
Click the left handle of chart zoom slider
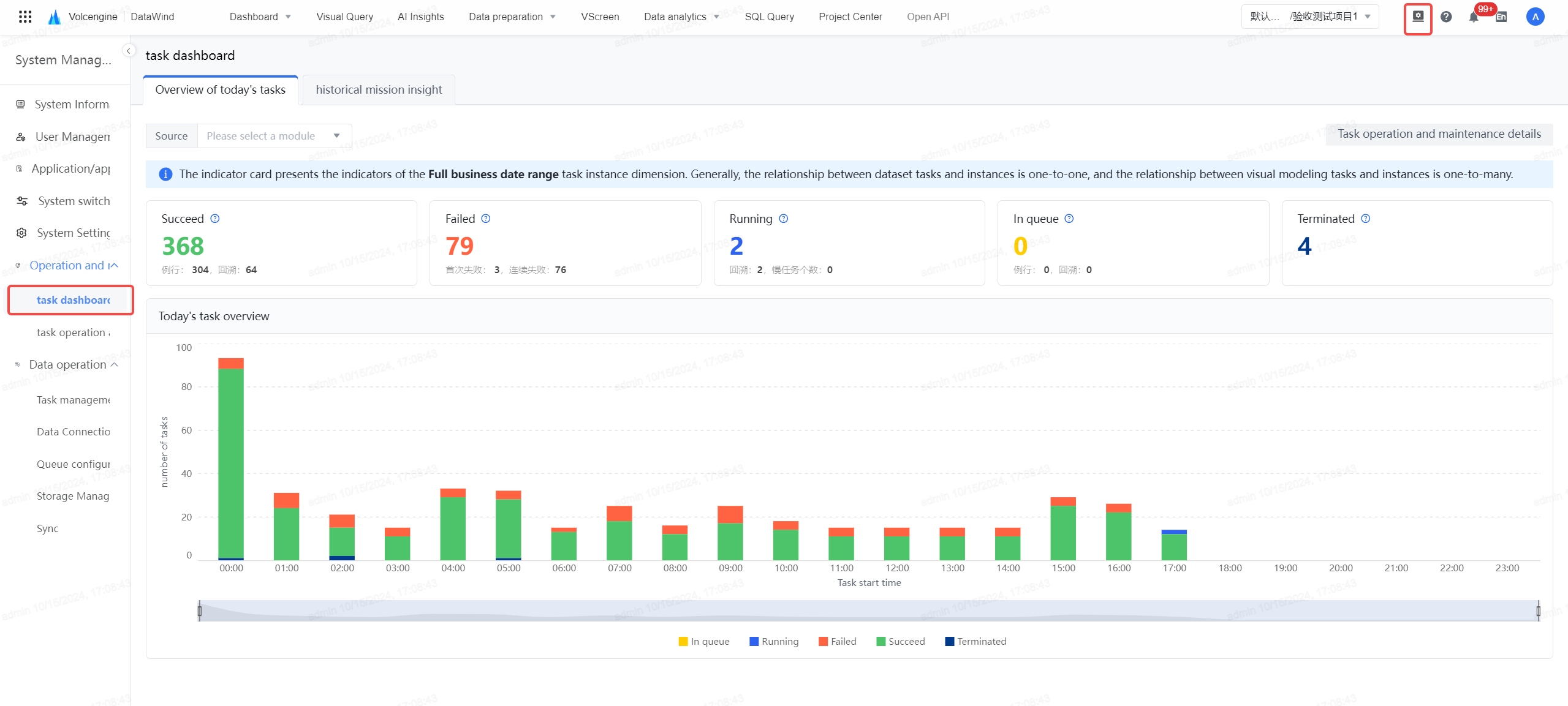pos(200,610)
